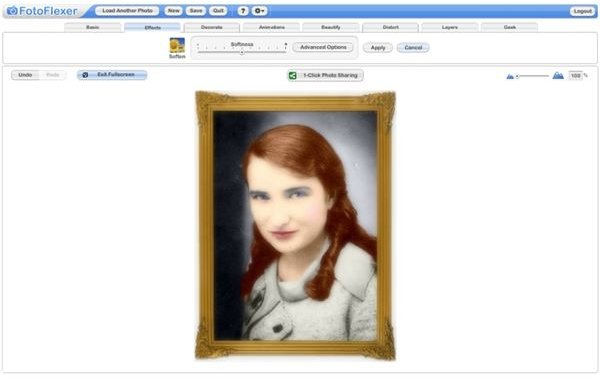Undo the last edit

pyautogui.click(x=25, y=75)
